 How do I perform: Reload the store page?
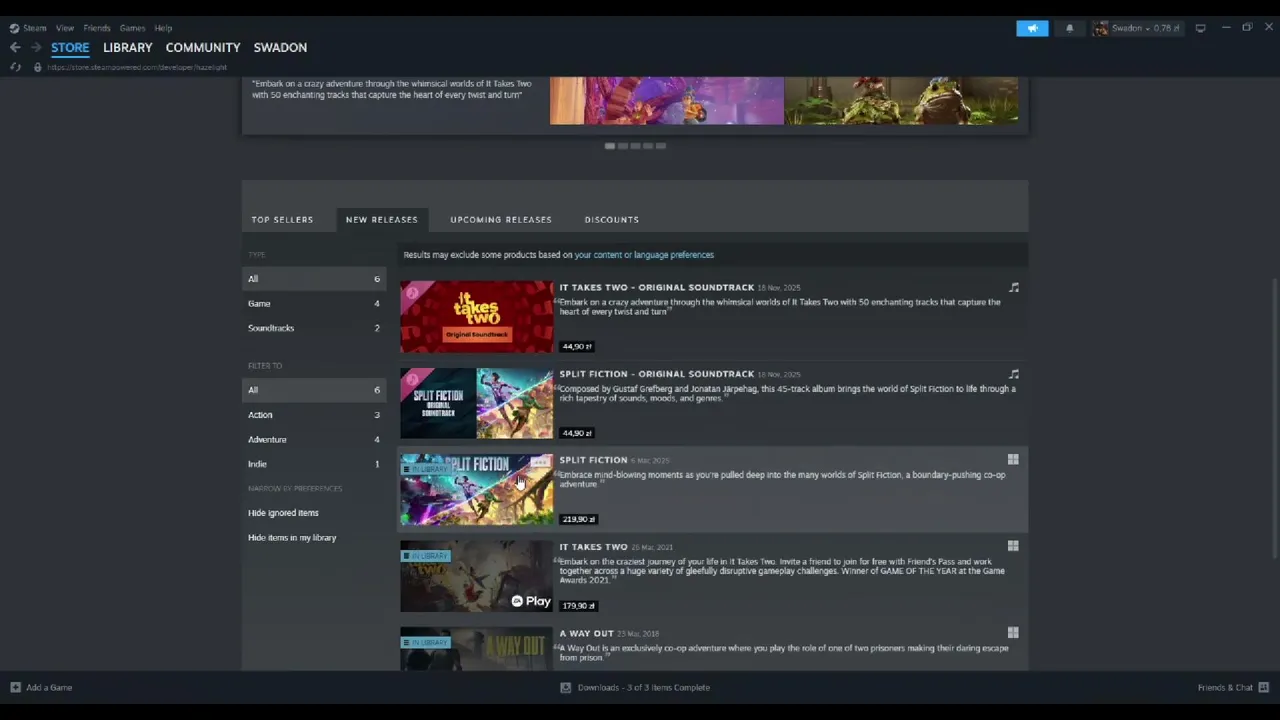tap(15, 67)
